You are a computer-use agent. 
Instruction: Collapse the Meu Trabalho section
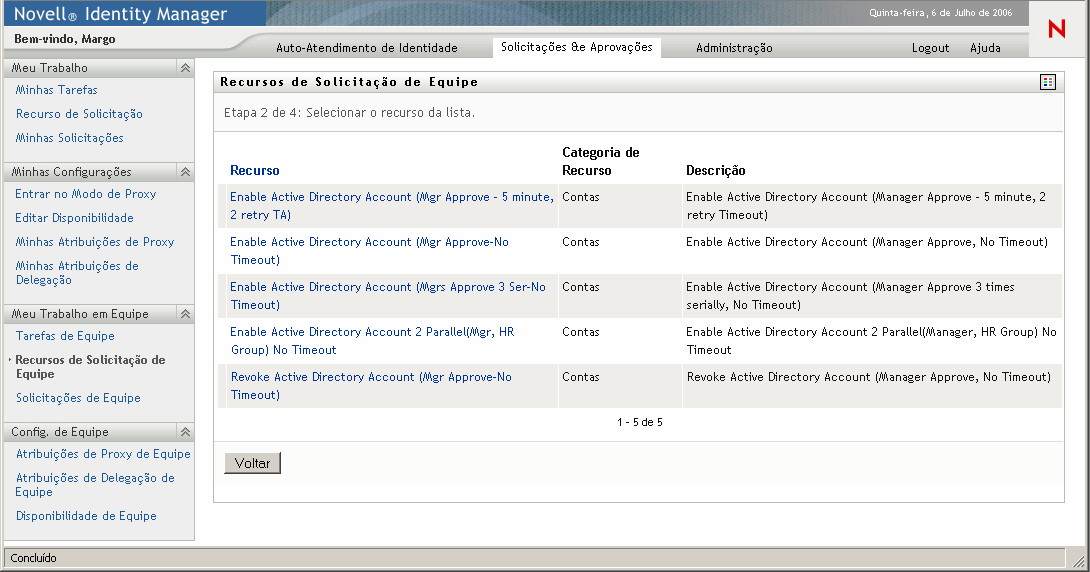185,67
